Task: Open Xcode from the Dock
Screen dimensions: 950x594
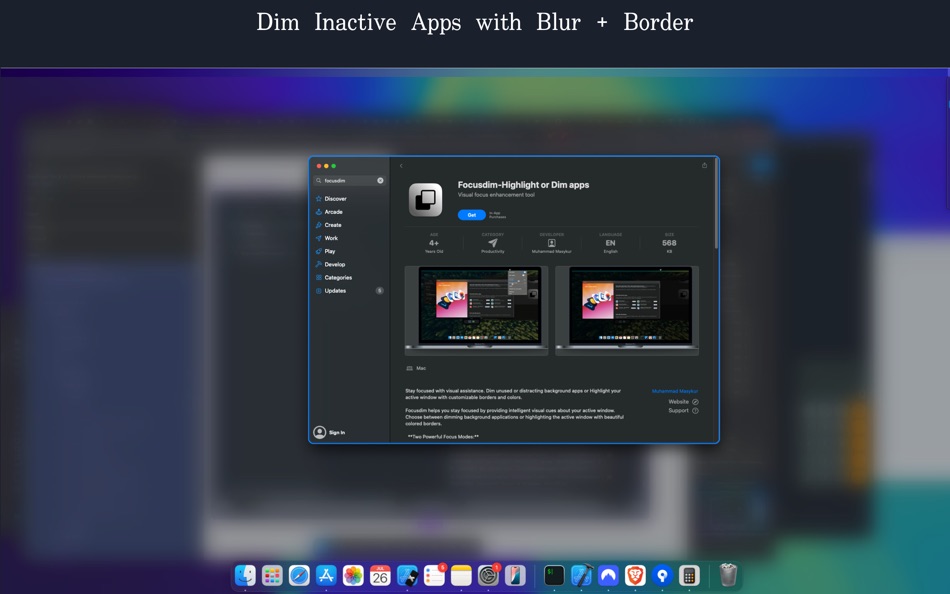Action: coord(581,575)
